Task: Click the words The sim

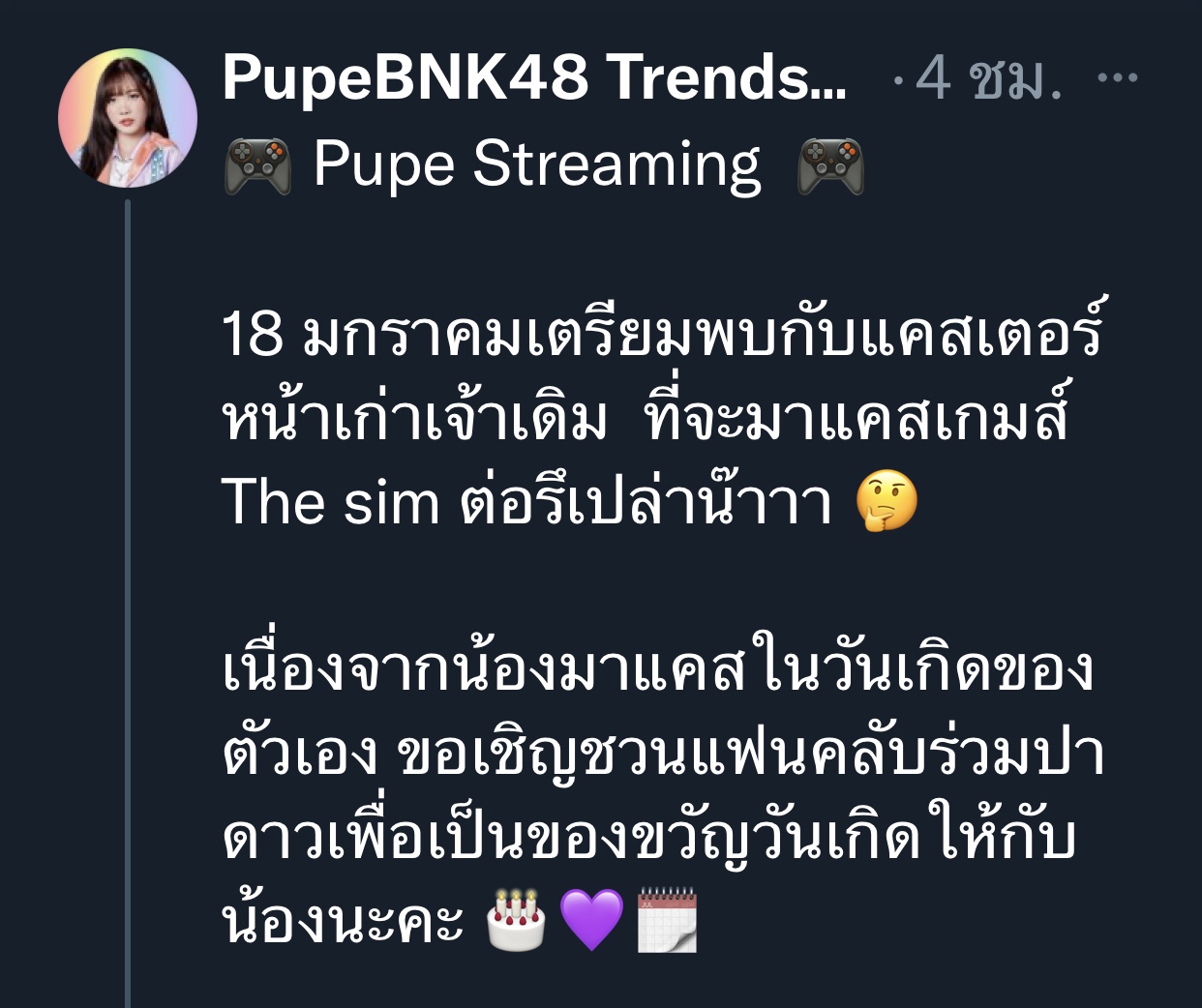Action: click(331, 503)
